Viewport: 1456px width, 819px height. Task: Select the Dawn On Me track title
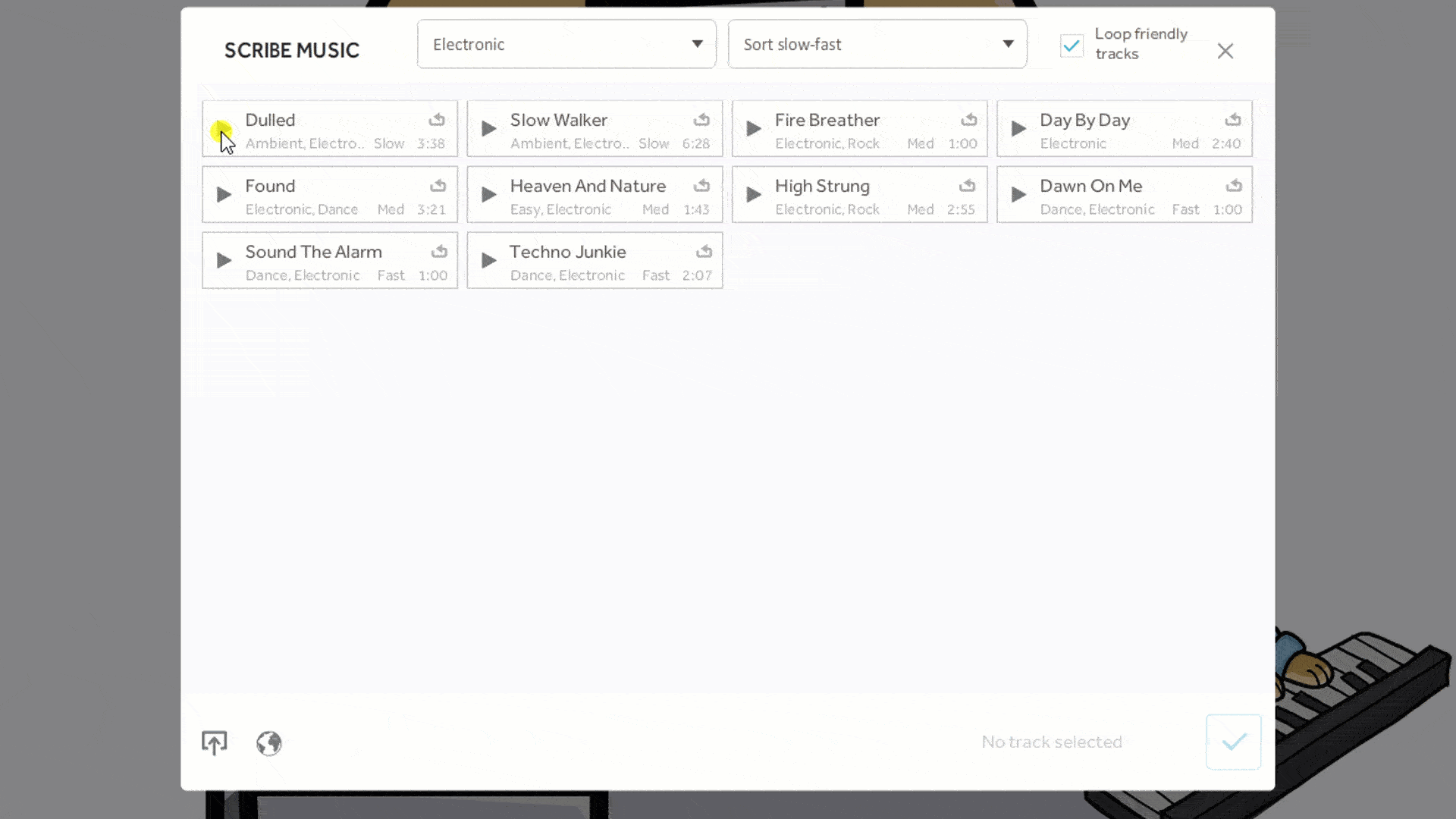click(x=1091, y=186)
